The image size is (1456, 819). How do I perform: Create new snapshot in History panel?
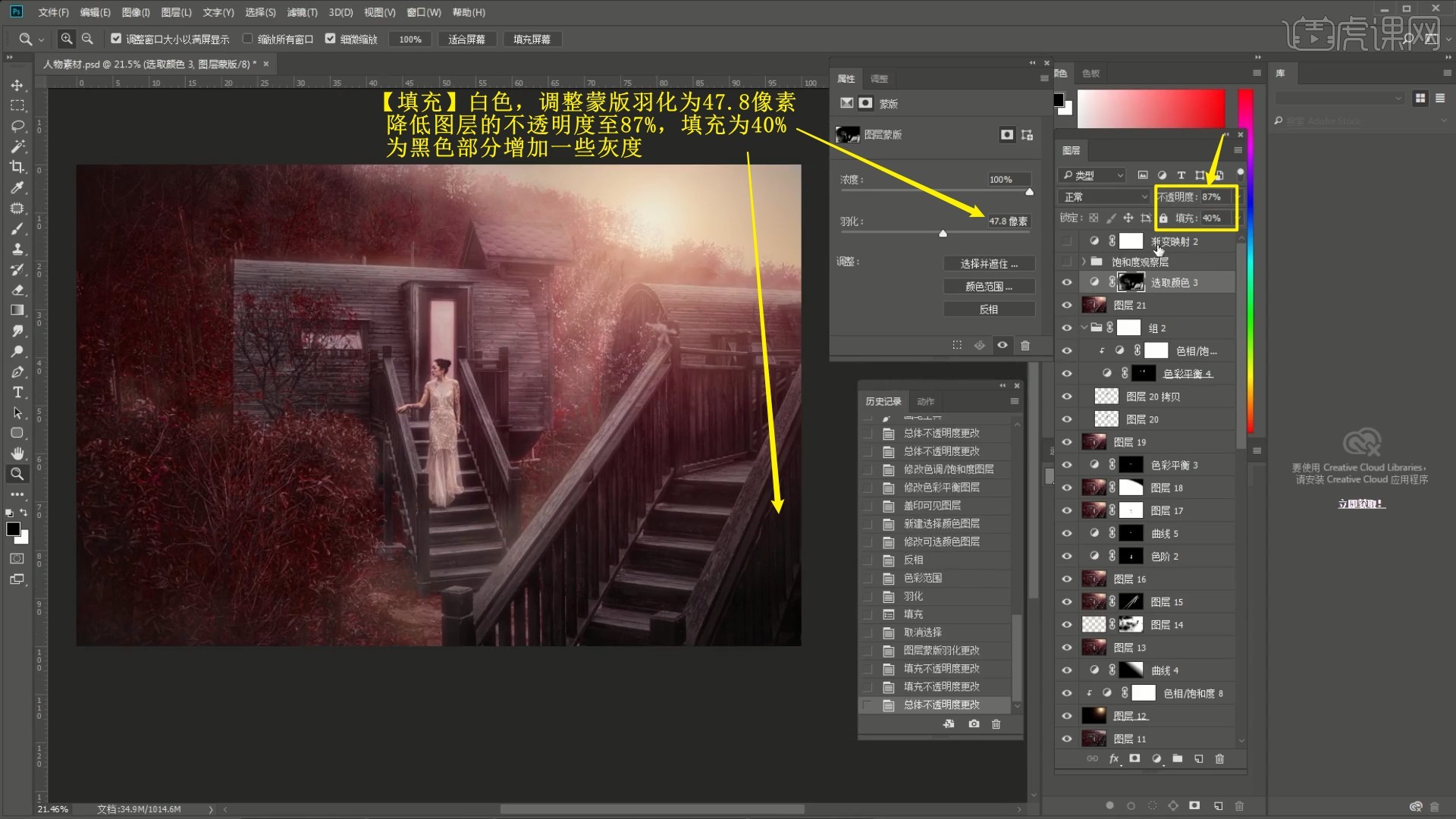pos(974,724)
